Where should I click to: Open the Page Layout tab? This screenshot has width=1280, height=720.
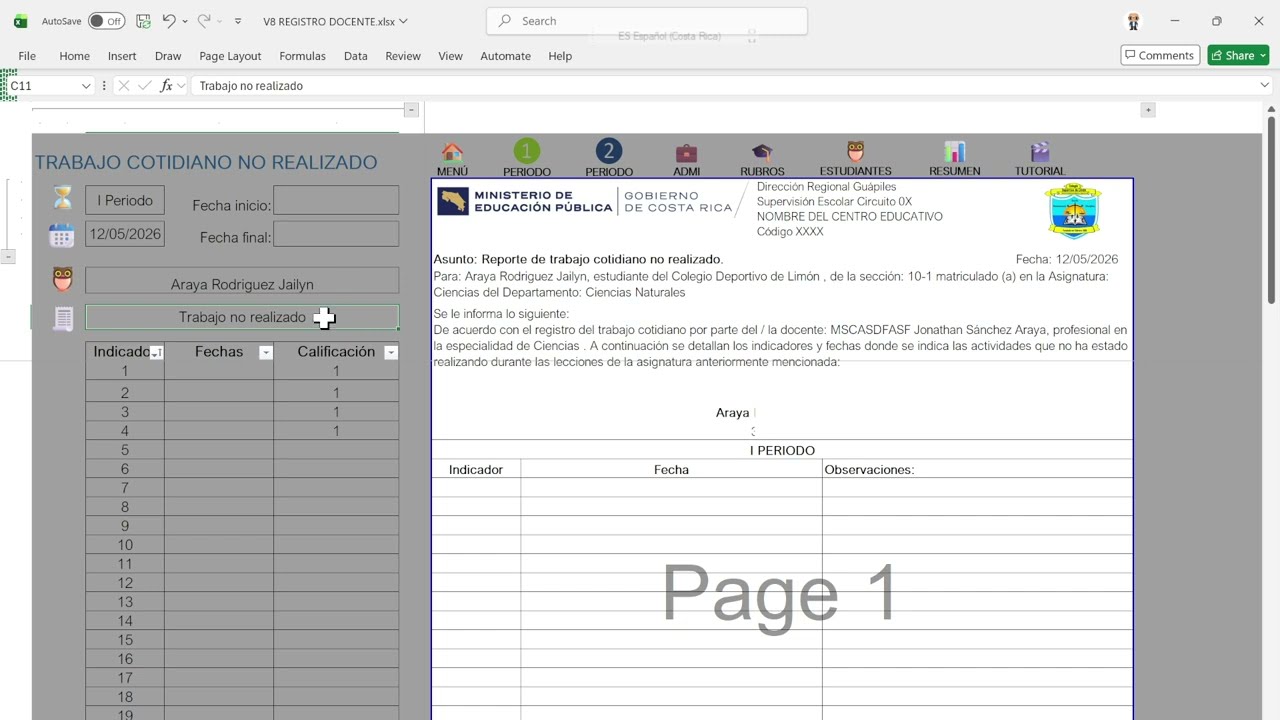click(230, 56)
